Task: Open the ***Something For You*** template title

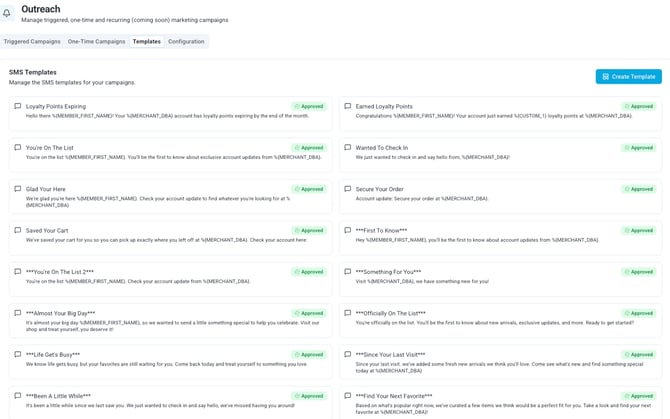Action: click(388, 272)
